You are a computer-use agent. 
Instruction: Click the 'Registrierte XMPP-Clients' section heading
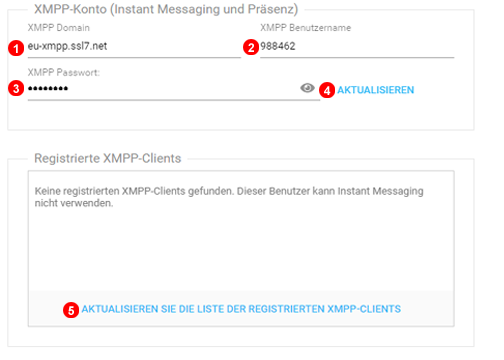click(x=108, y=158)
